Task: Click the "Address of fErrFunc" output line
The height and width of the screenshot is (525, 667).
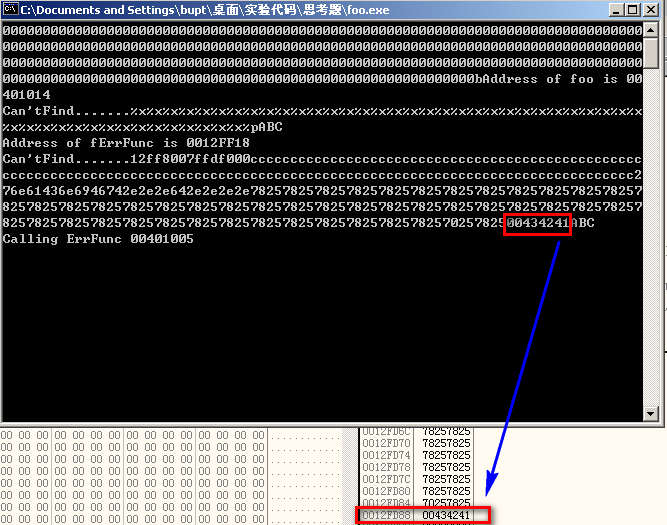Action: 126,143
